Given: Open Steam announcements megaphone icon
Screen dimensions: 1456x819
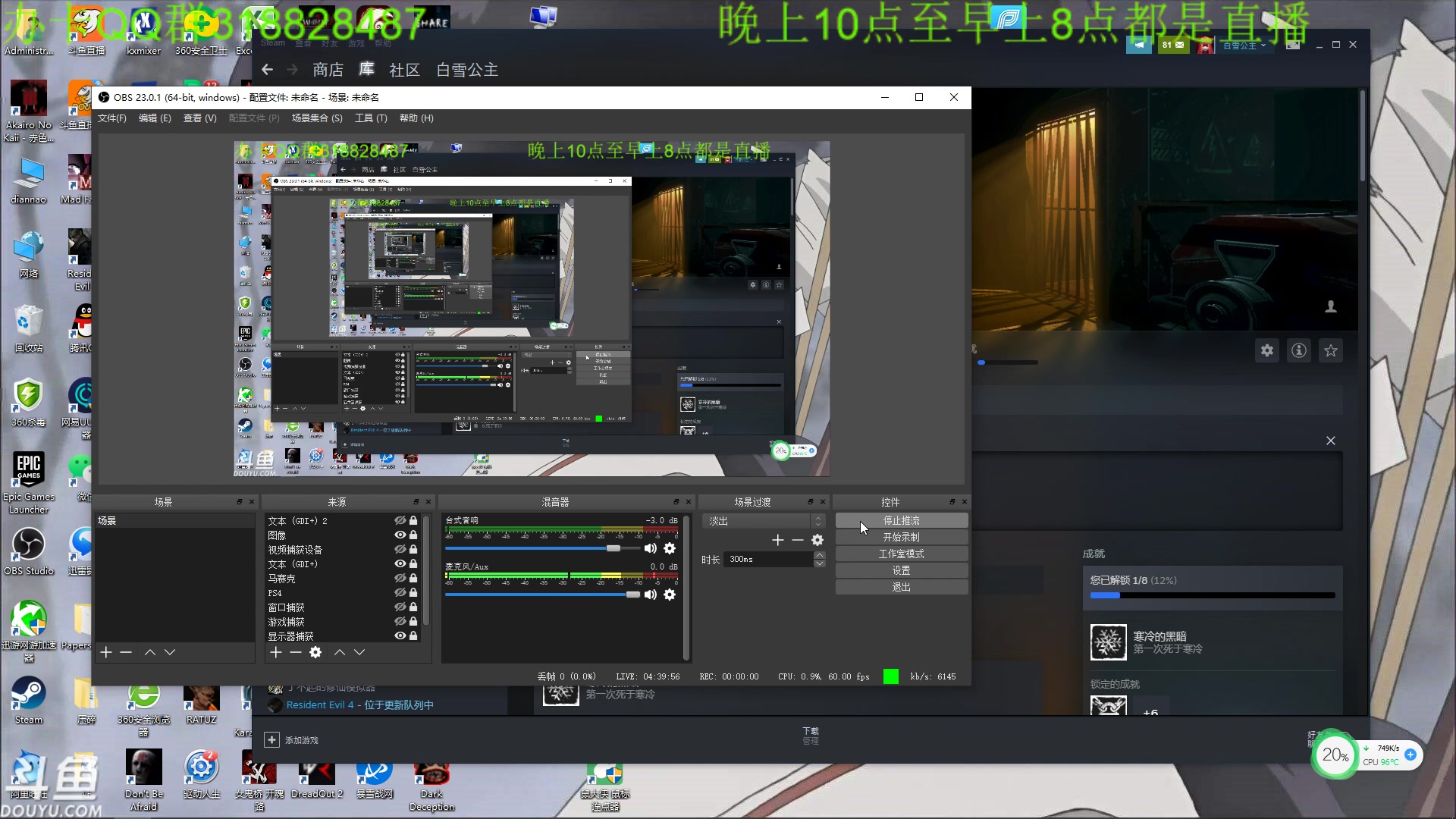Looking at the screenshot, I should click(x=1139, y=45).
